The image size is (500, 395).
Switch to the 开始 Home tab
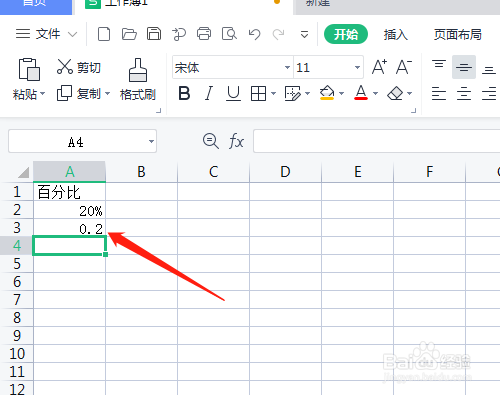(346, 34)
